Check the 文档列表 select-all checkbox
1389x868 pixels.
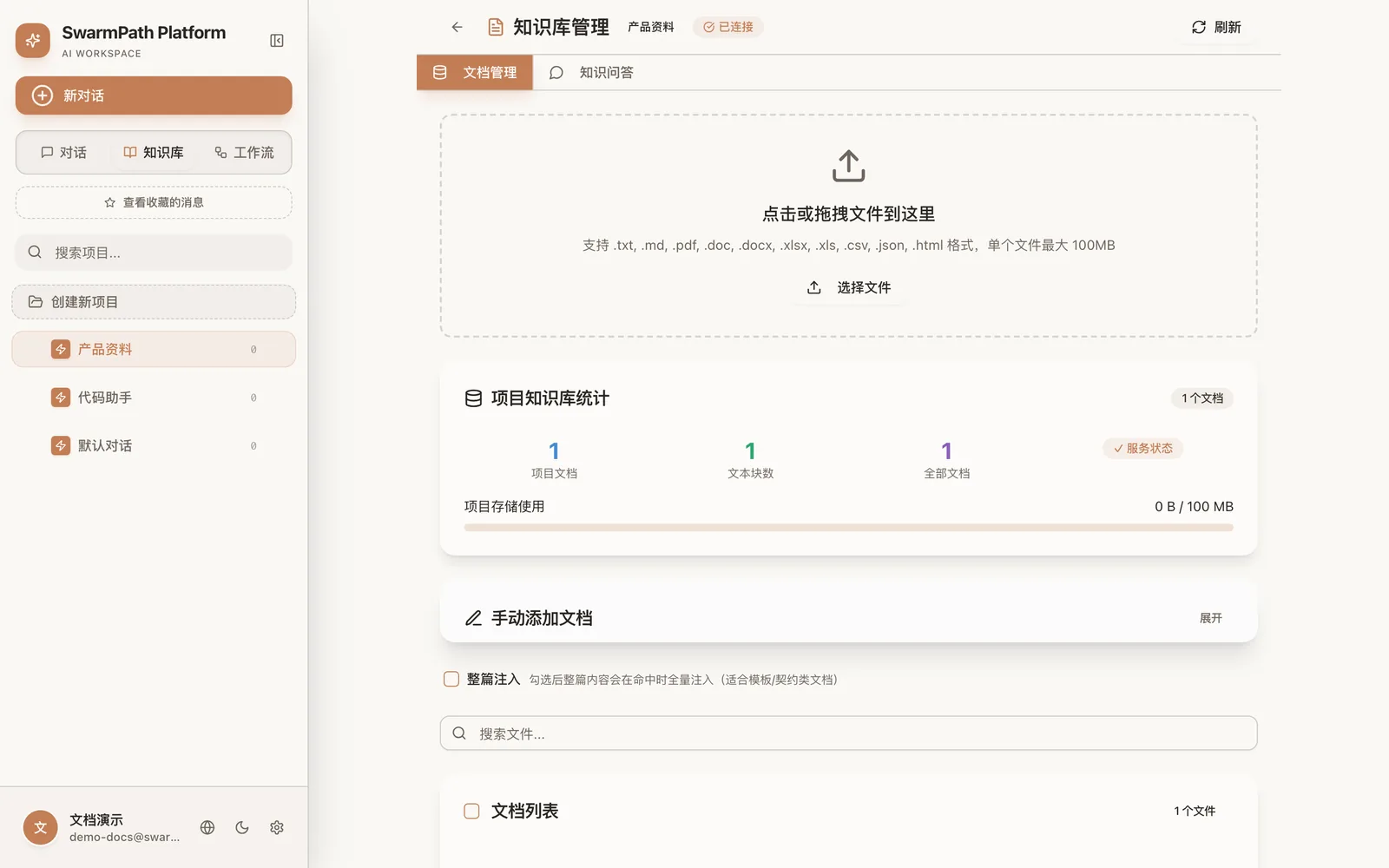pyautogui.click(x=471, y=811)
